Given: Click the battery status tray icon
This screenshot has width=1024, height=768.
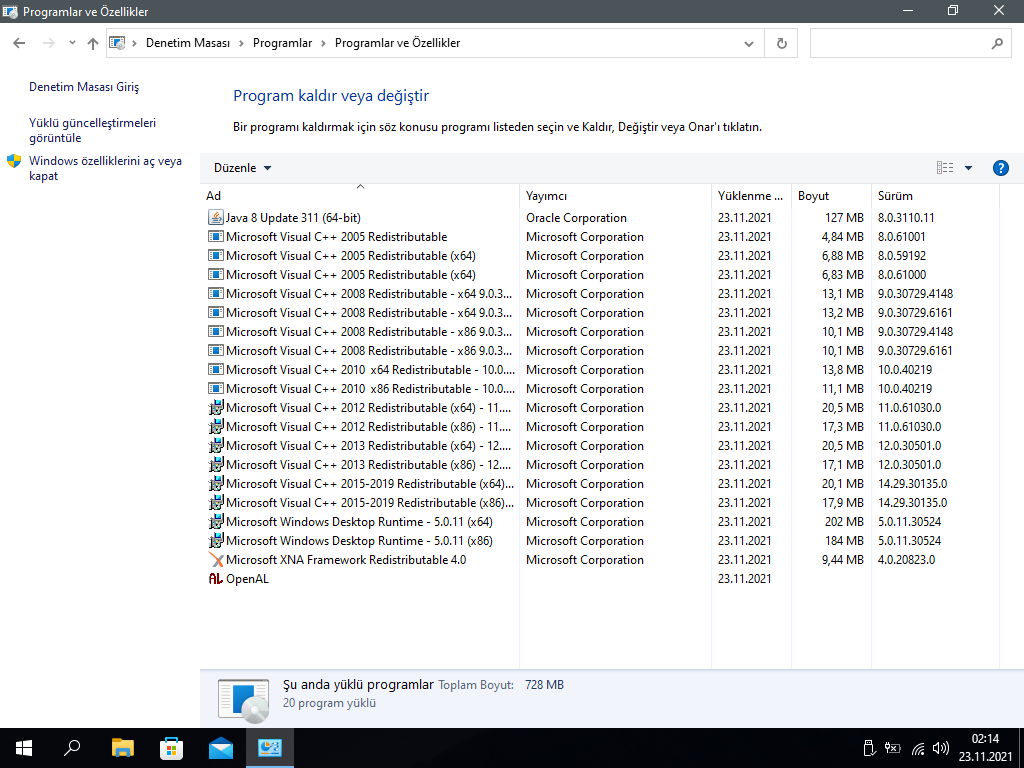Looking at the screenshot, I should click(x=893, y=748).
